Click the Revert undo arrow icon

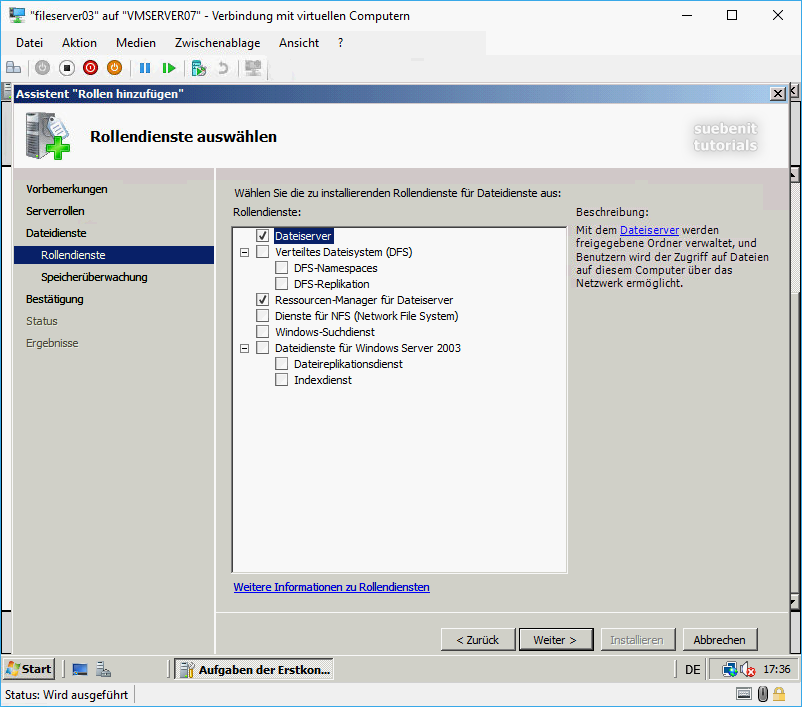click(223, 68)
